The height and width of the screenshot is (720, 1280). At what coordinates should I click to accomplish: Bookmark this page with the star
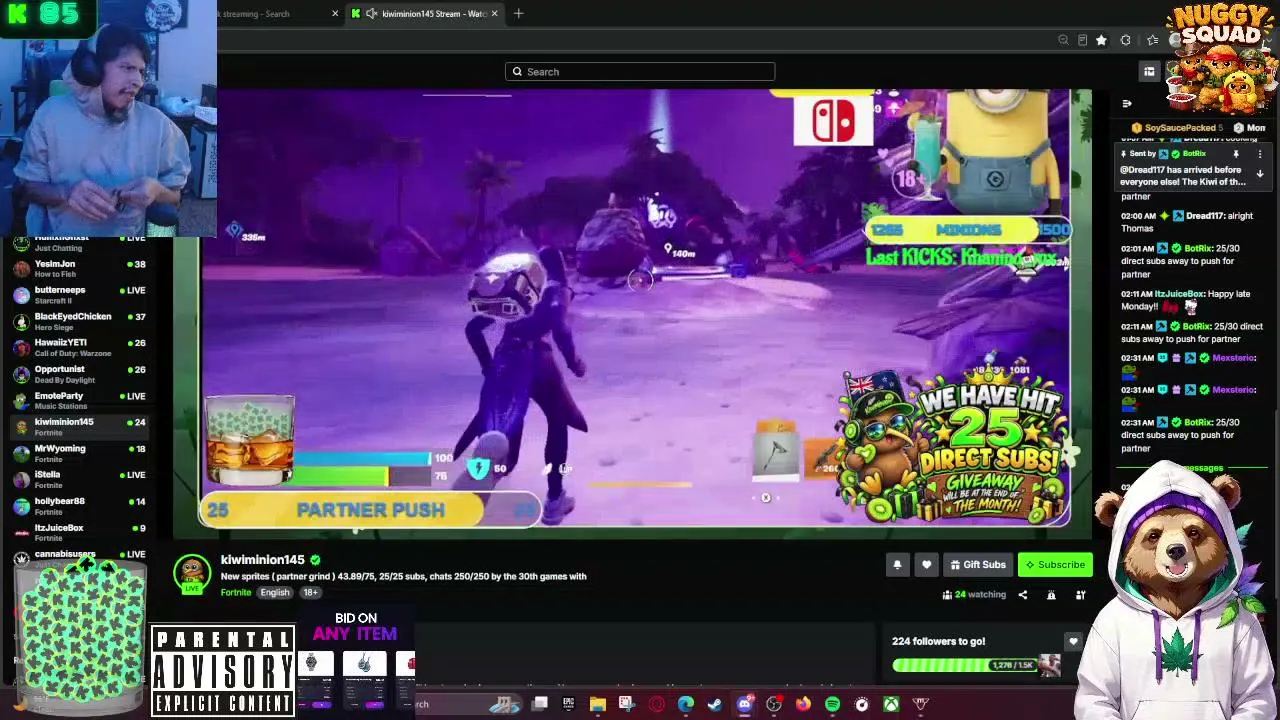(1101, 40)
